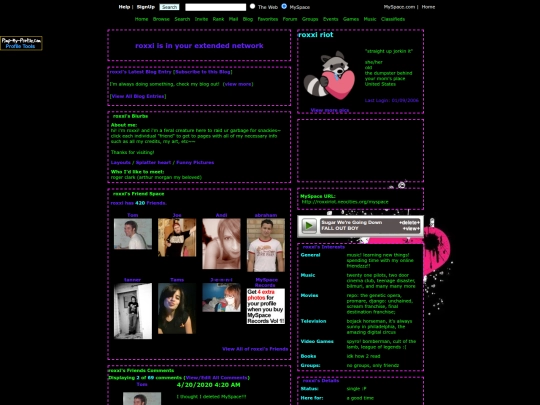Open friend tanner's black-and-white photo
This screenshot has width=540, height=405.
(x=133, y=311)
